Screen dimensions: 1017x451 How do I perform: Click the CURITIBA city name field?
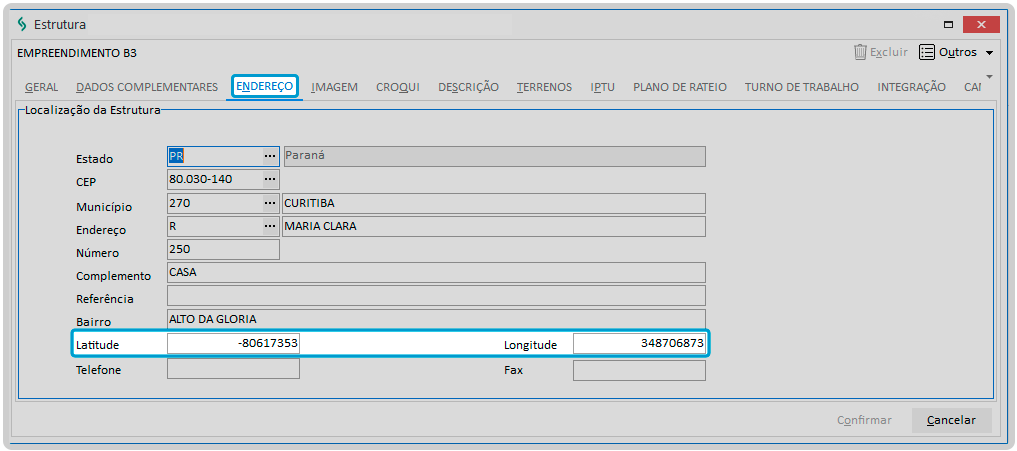coord(494,203)
